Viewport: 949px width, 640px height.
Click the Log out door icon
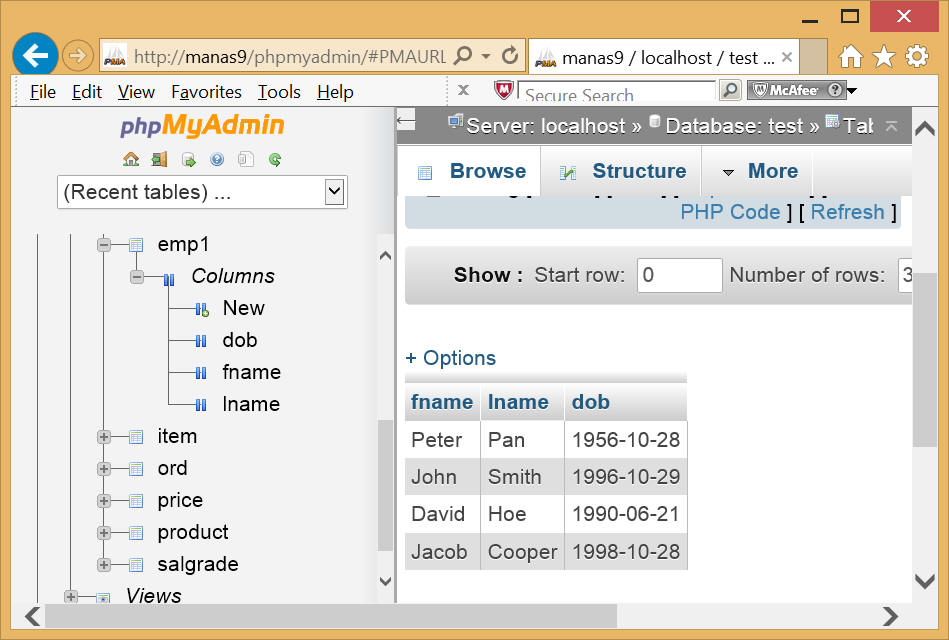[159, 159]
